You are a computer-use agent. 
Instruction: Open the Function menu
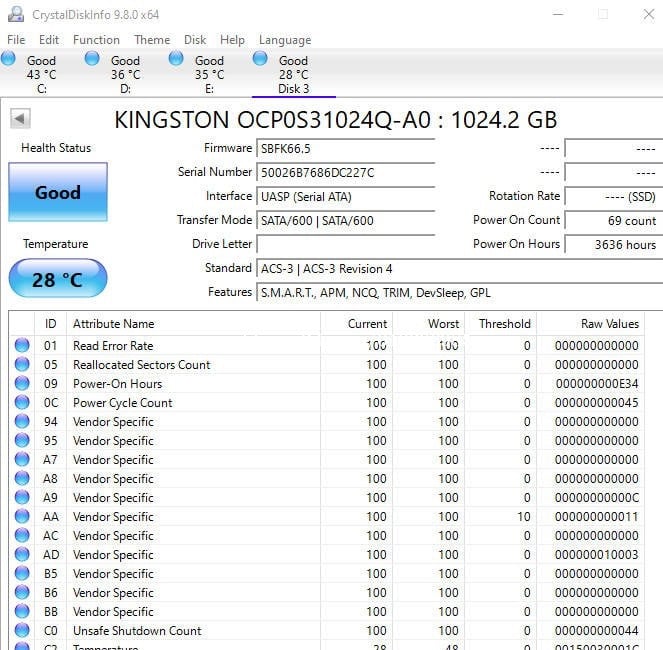(96, 40)
